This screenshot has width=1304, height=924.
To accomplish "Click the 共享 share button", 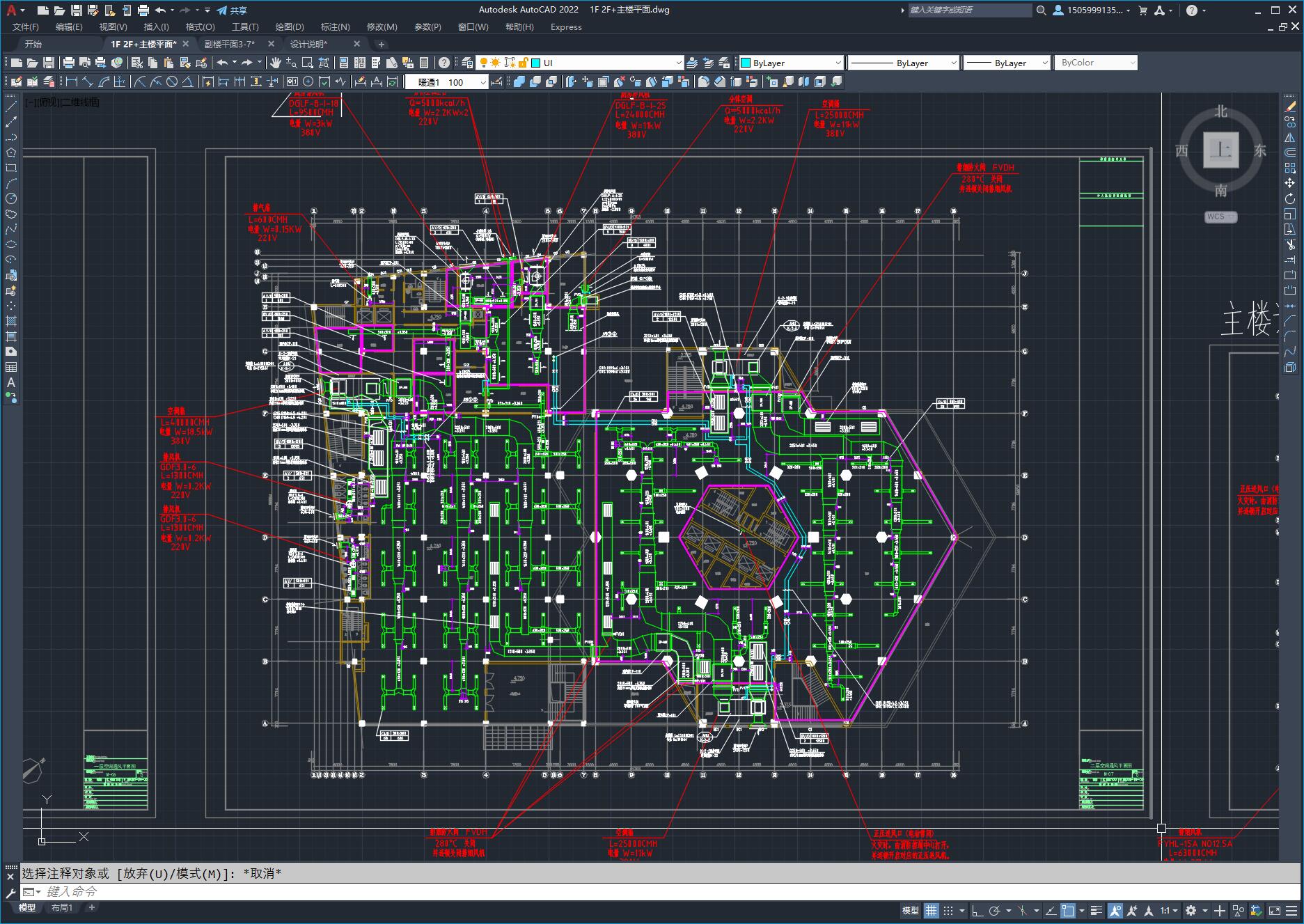I will tap(232, 10).
